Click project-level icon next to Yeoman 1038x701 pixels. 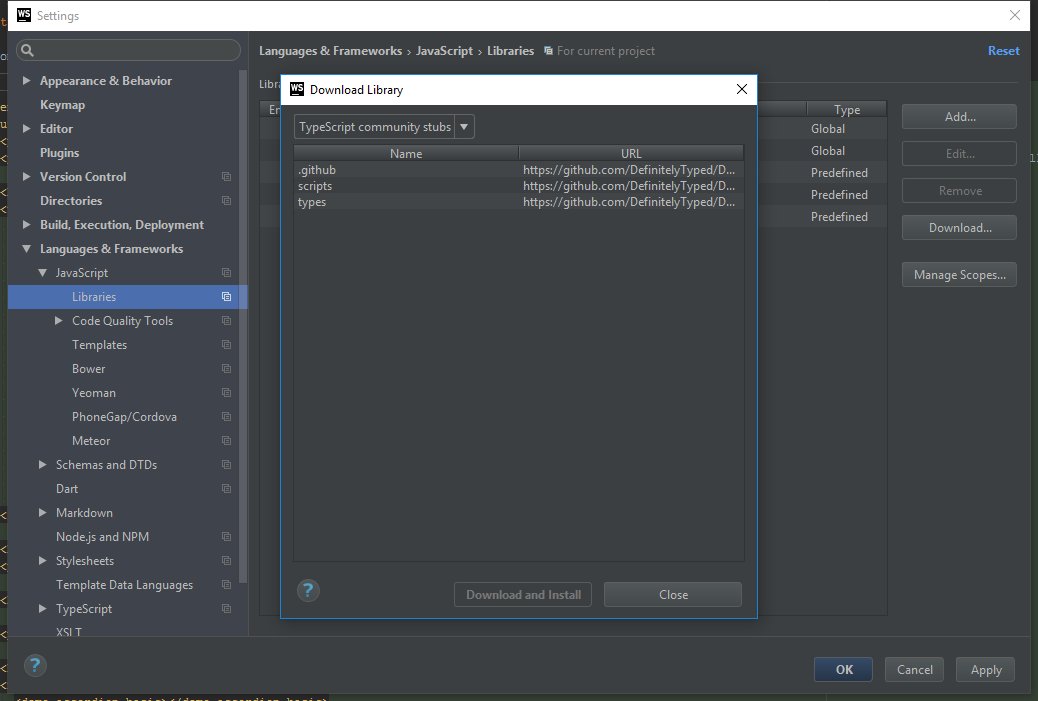coord(226,393)
